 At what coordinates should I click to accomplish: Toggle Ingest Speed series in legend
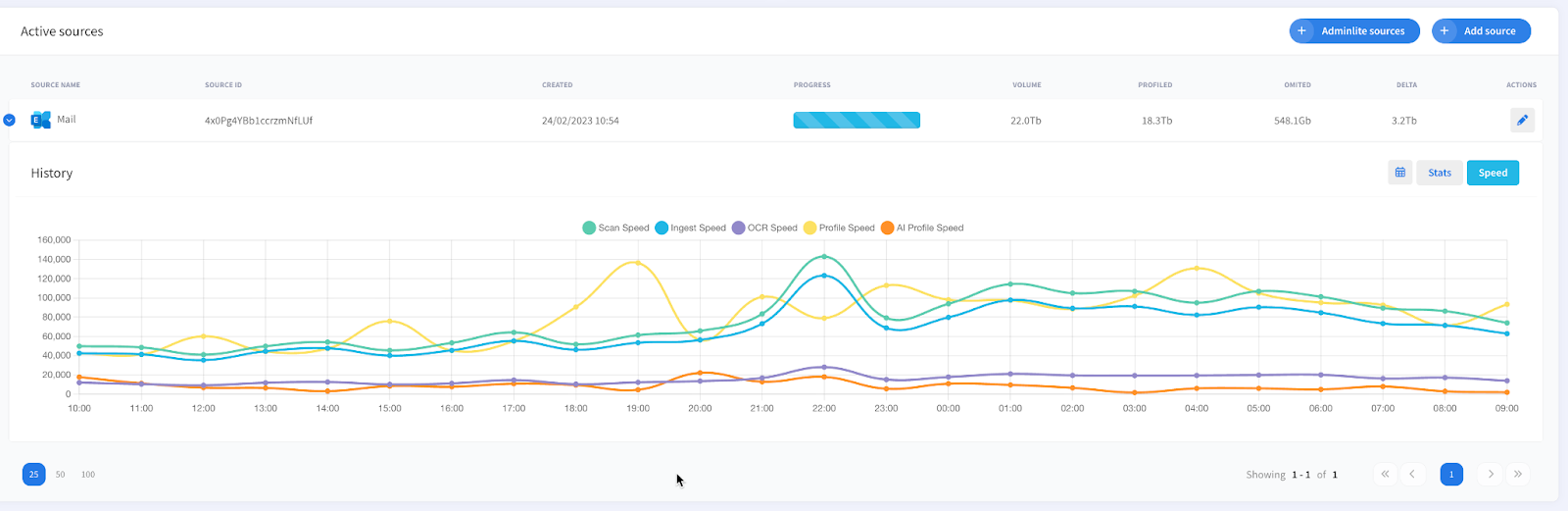[690, 228]
